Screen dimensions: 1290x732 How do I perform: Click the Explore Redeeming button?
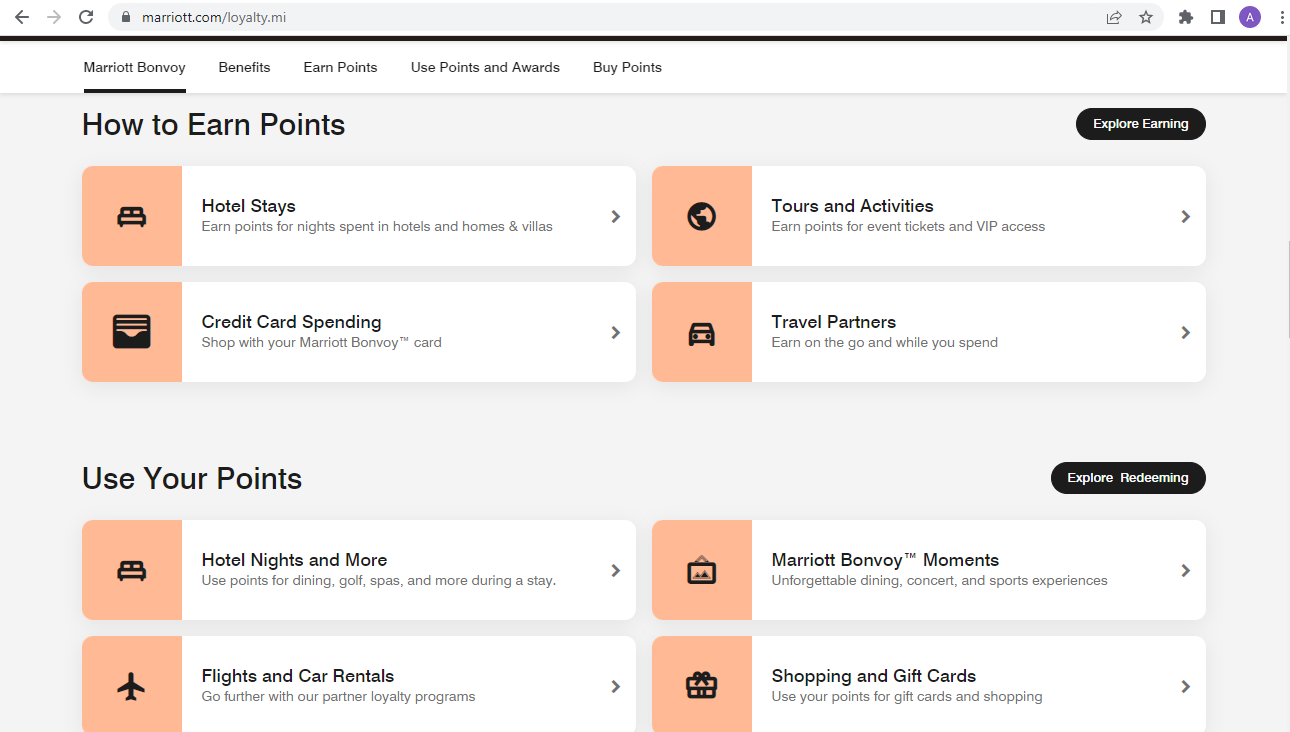[x=1128, y=478]
